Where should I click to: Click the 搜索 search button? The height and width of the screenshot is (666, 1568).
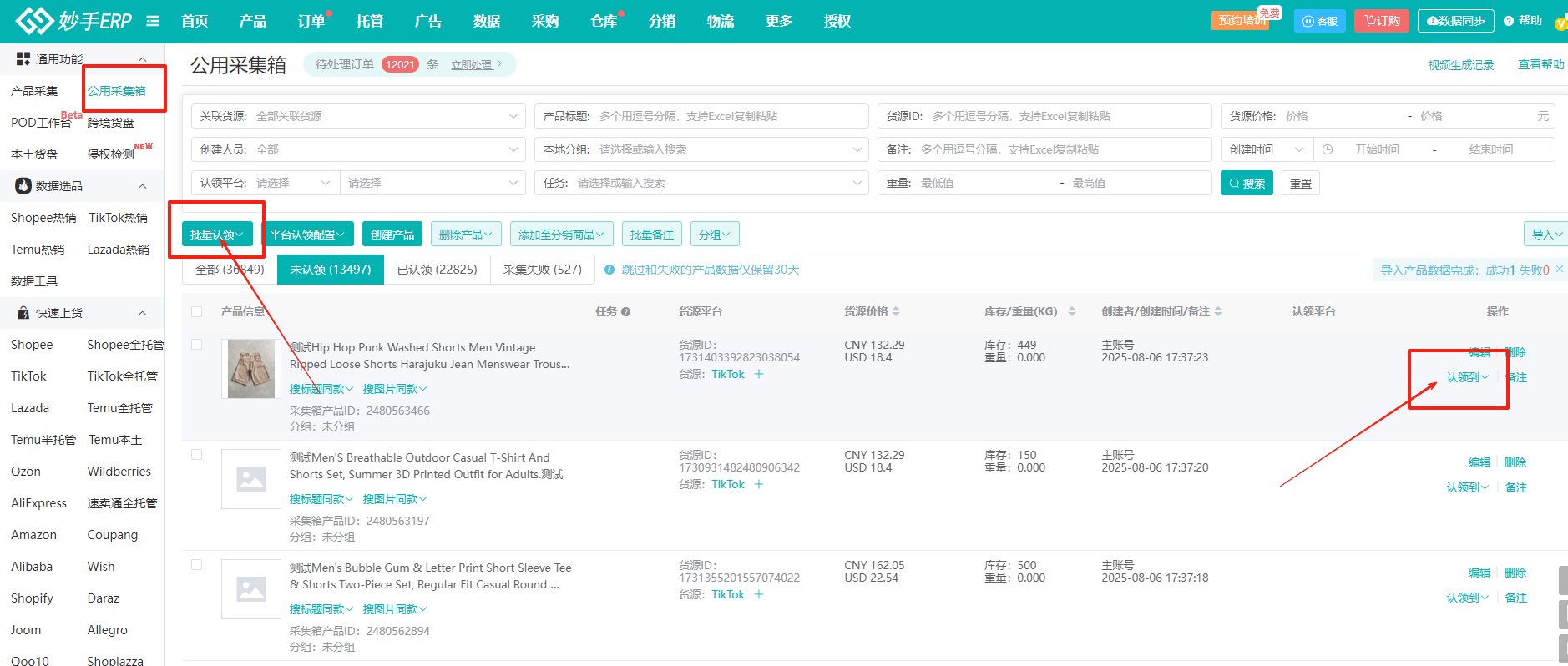(x=1247, y=183)
